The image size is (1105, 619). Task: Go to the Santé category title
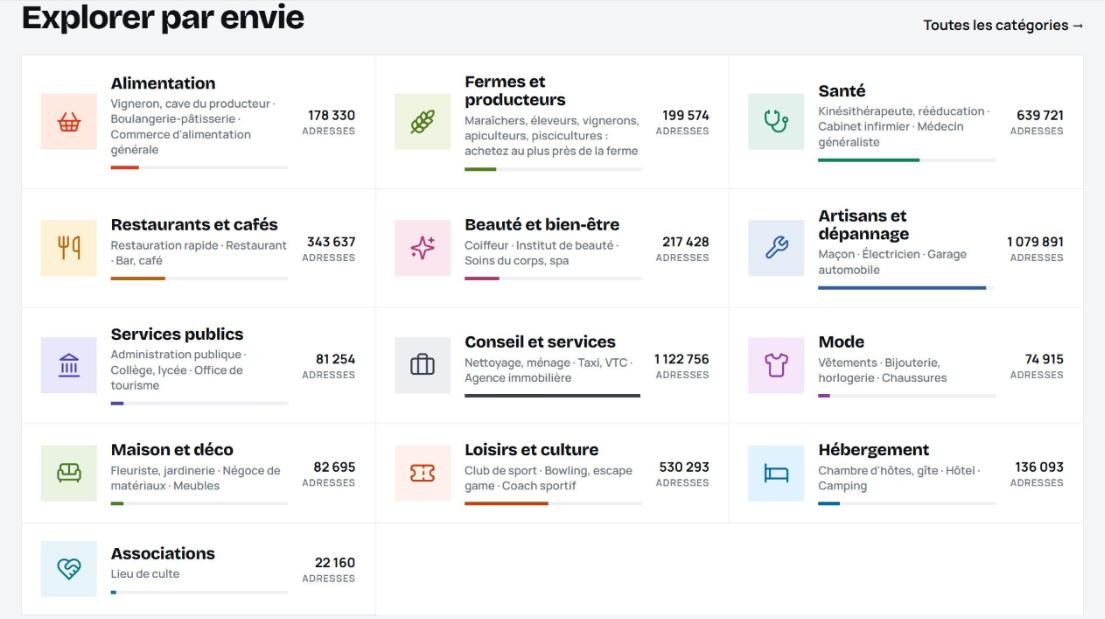[x=841, y=91]
